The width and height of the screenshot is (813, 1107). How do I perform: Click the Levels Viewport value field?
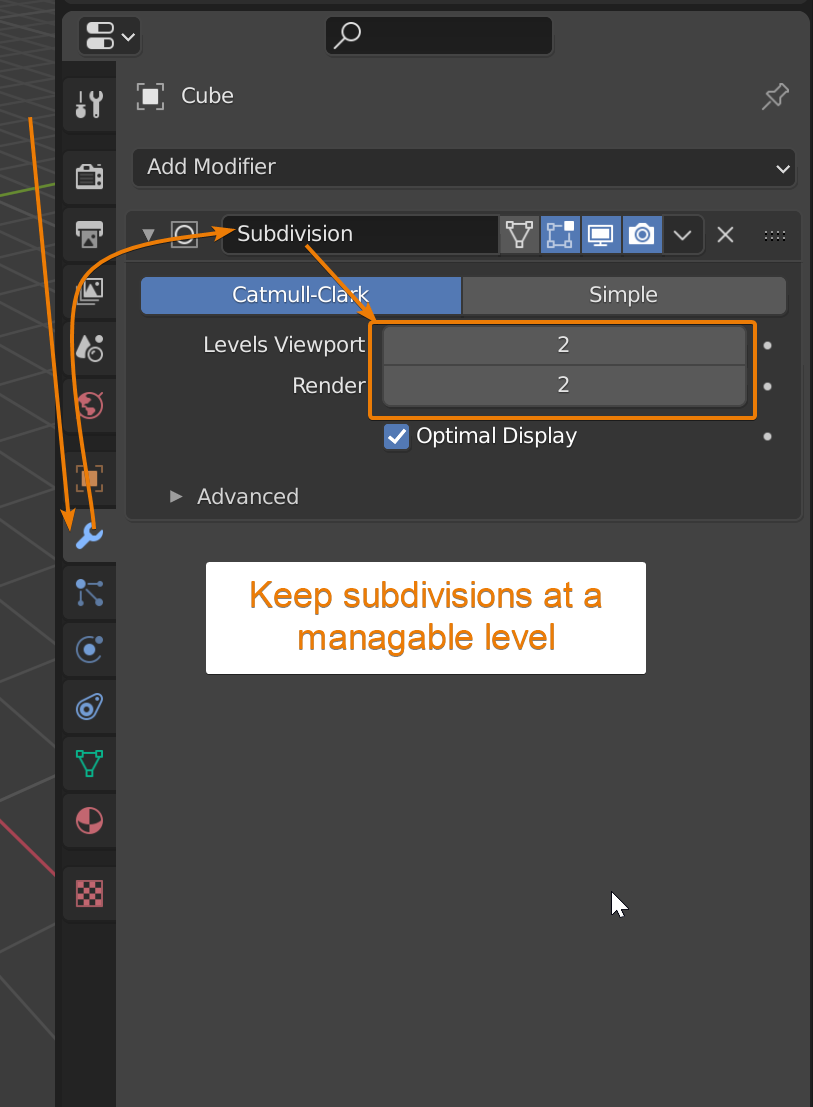pos(563,345)
